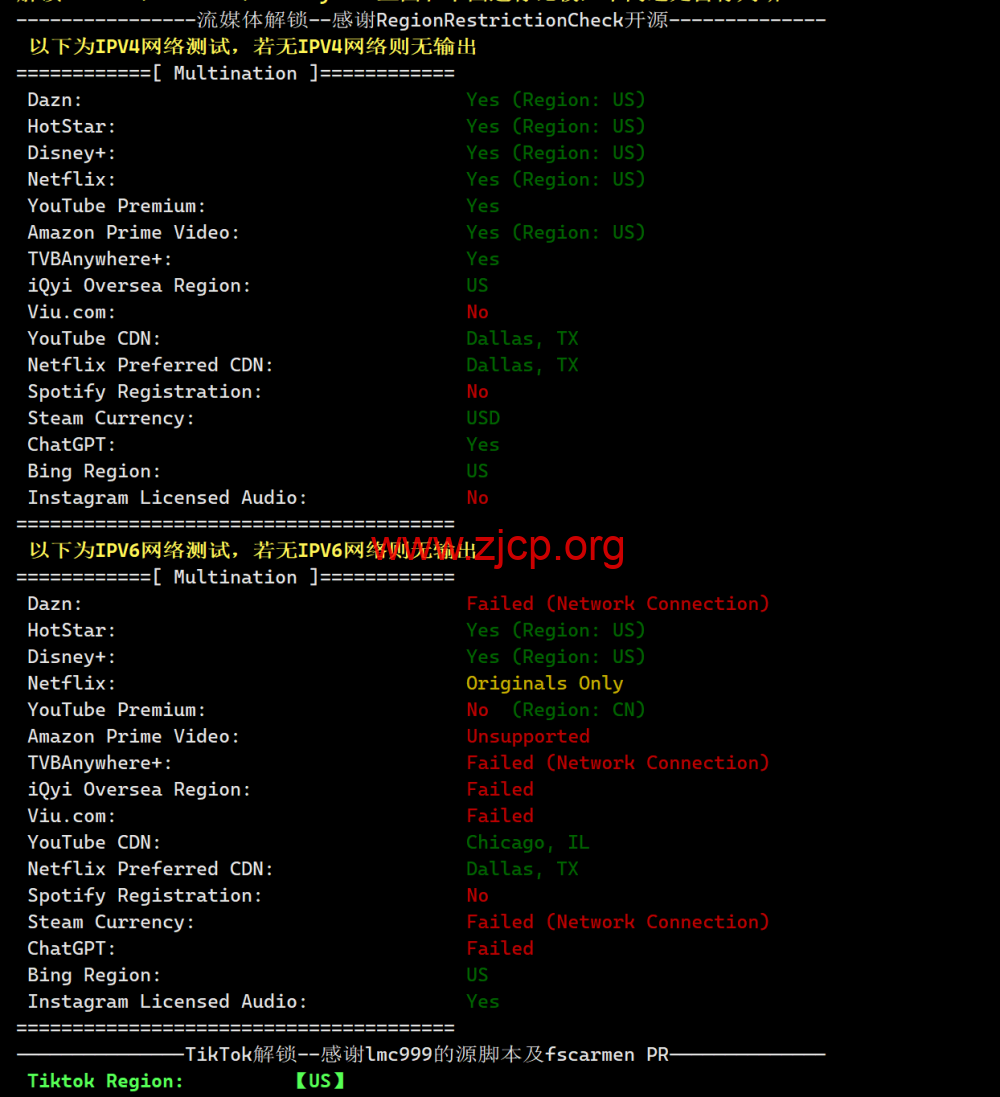Click IPV4 iQyi Oversea Region 'US' value
Image resolution: width=1000 pixels, height=1097 pixels.
[x=477, y=285]
